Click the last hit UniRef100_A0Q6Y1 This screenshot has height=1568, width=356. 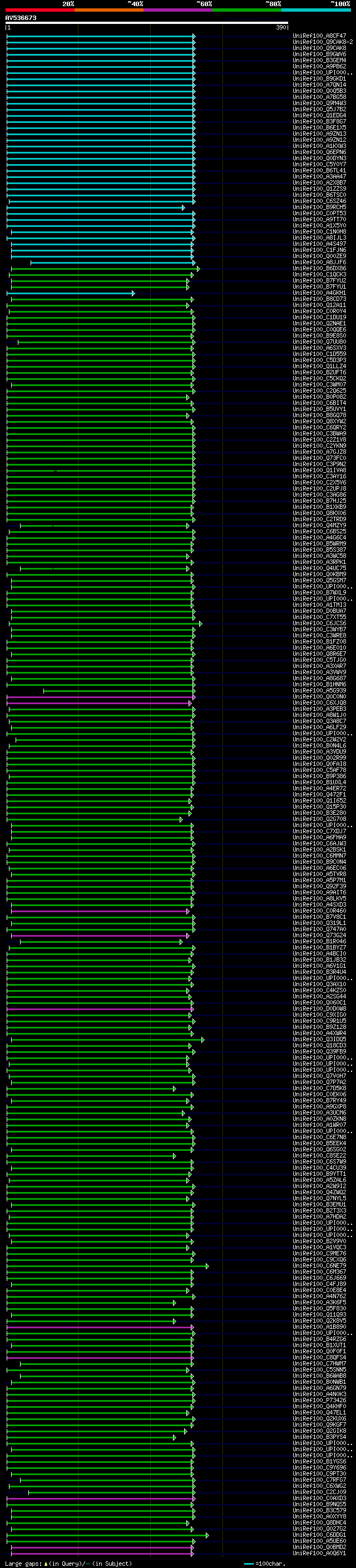click(x=319, y=1554)
